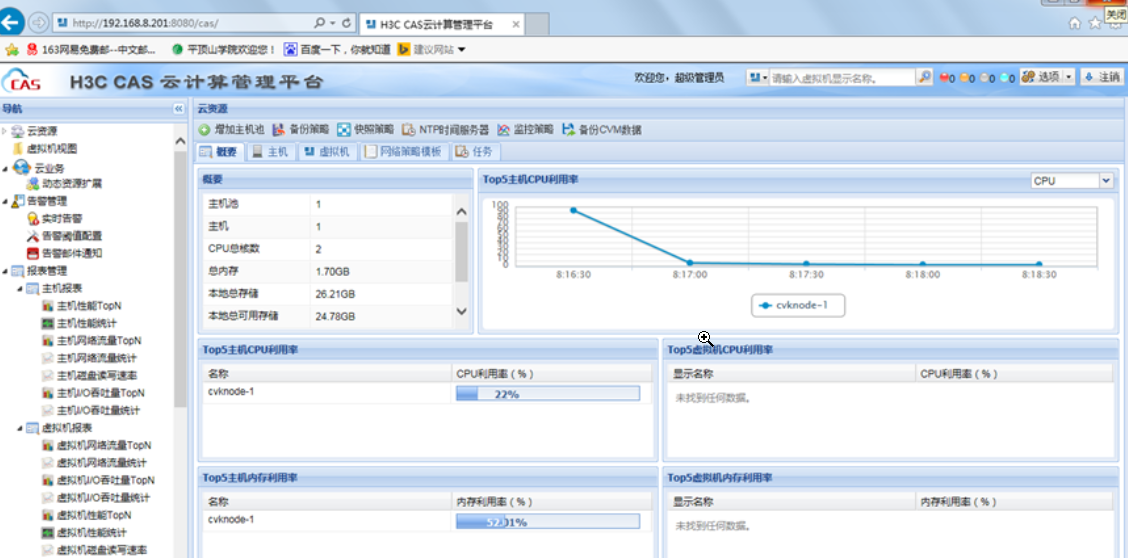Open the CPU metric dropdown on chart

click(x=1105, y=181)
